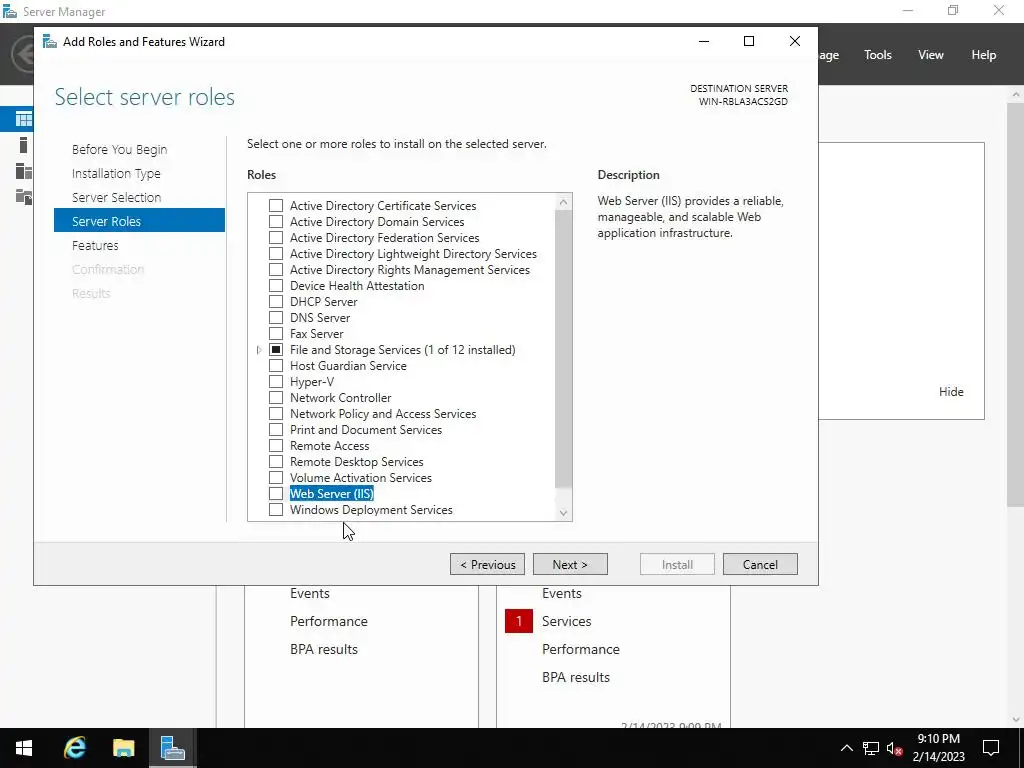
Task: Open Local Server icon in Server Manager sidebar
Action: [x=24, y=145]
